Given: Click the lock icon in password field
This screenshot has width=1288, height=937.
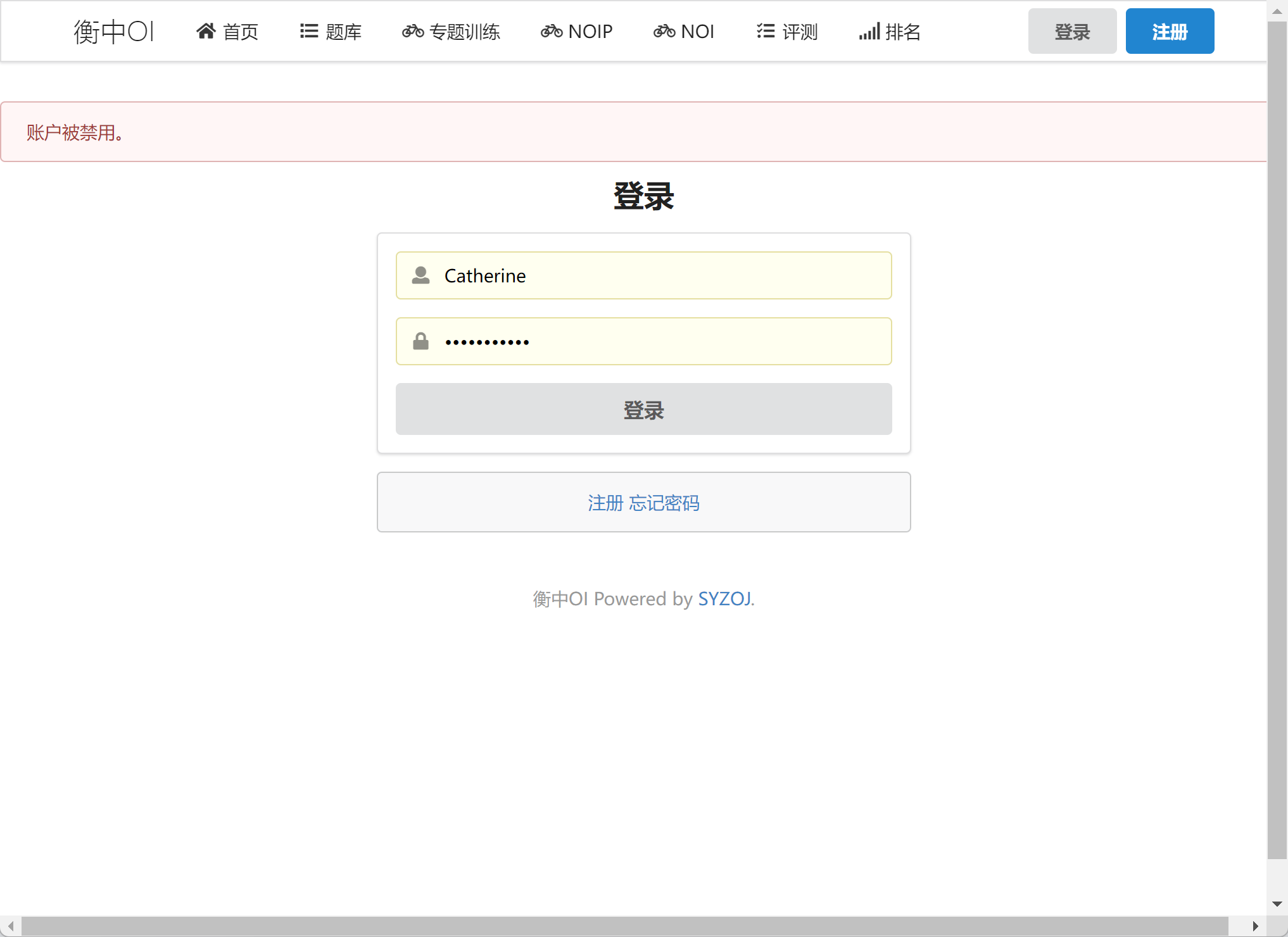Looking at the screenshot, I should [420, 342].
